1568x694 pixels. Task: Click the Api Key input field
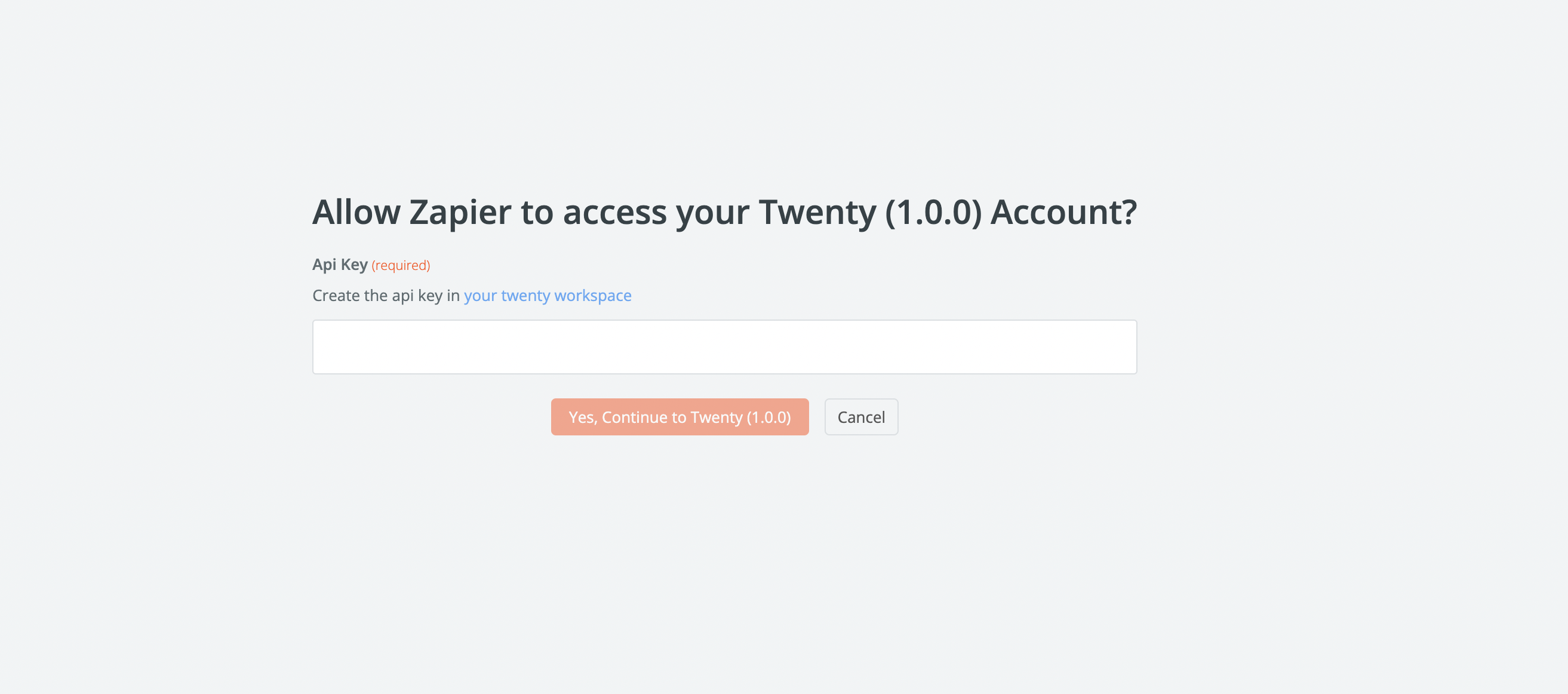point(724,347)
